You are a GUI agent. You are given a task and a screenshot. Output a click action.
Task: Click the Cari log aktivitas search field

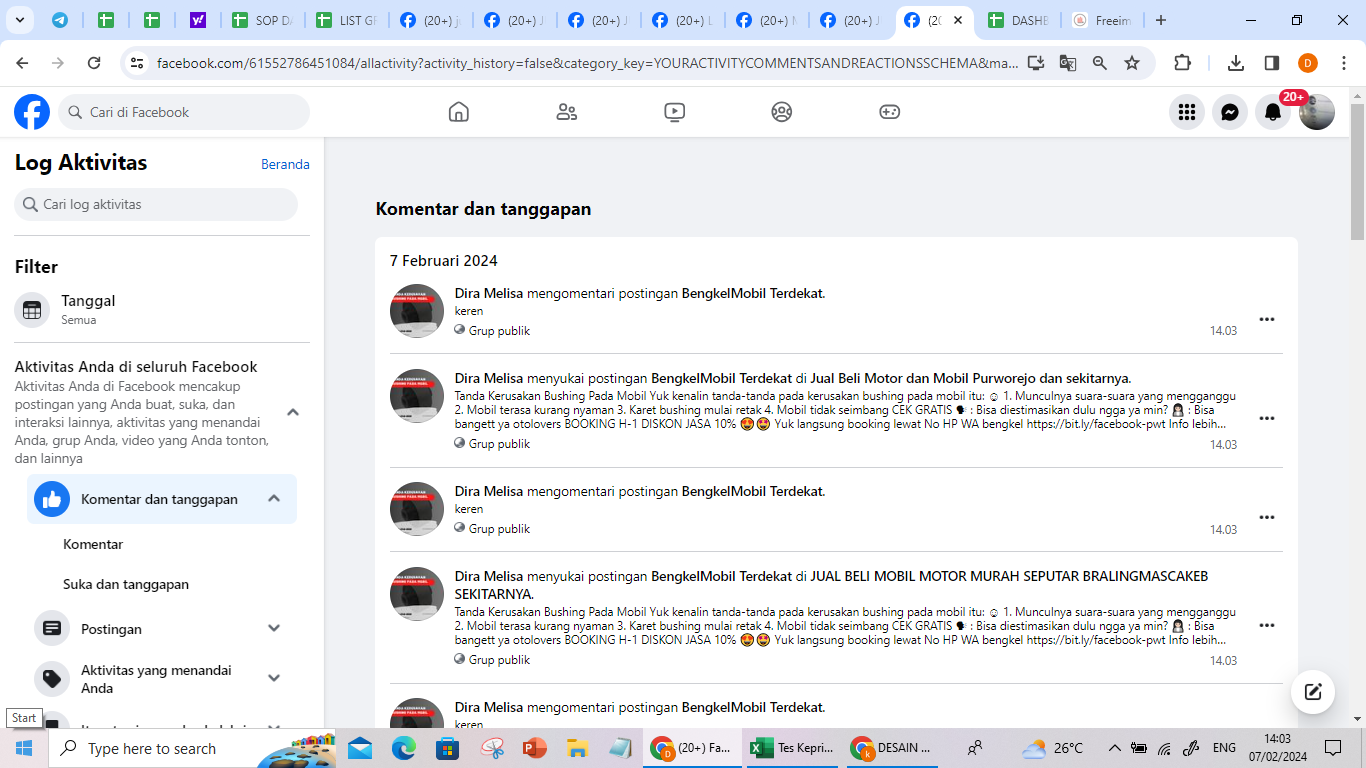point(156,204)
